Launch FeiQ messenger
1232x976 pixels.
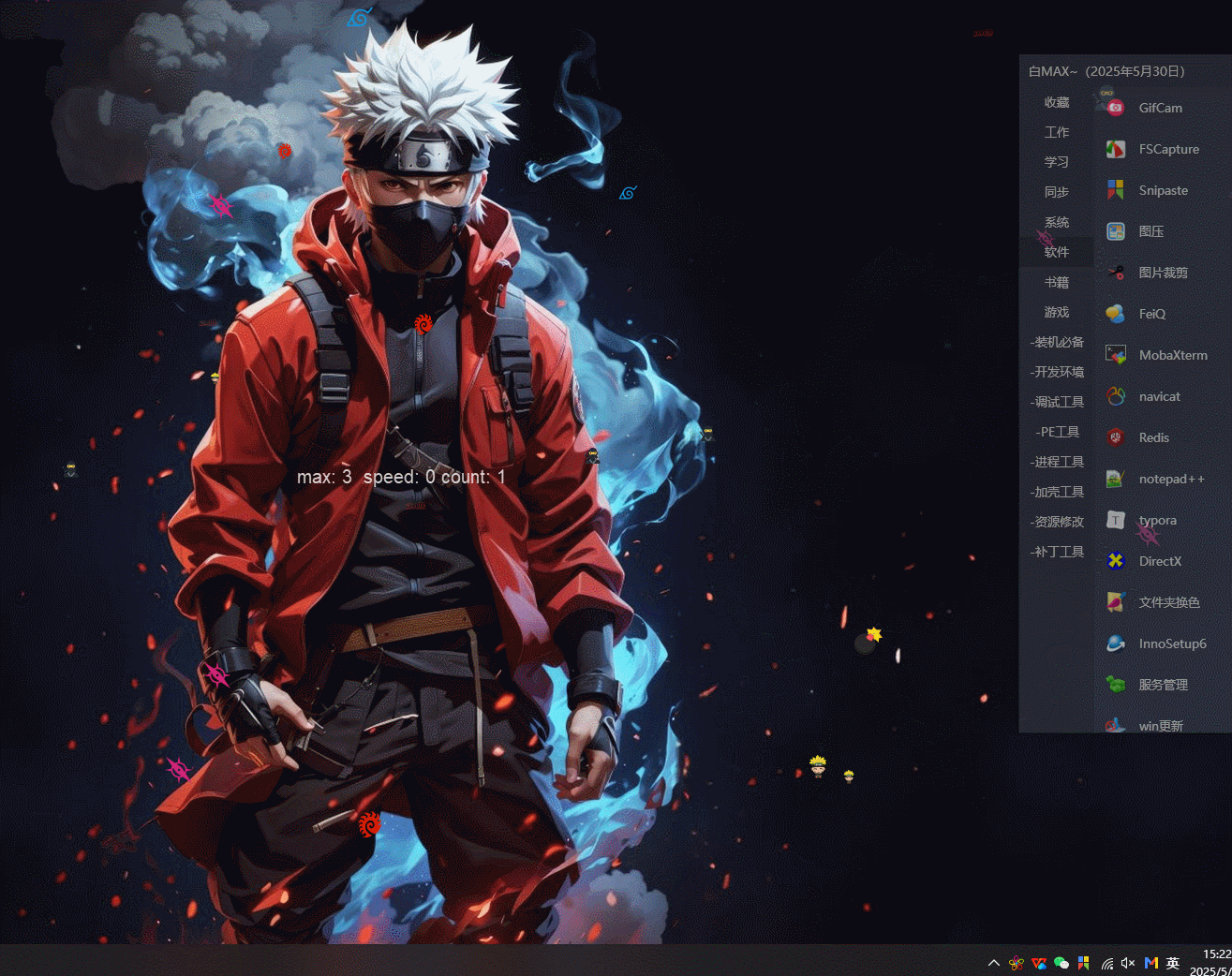1151,314
